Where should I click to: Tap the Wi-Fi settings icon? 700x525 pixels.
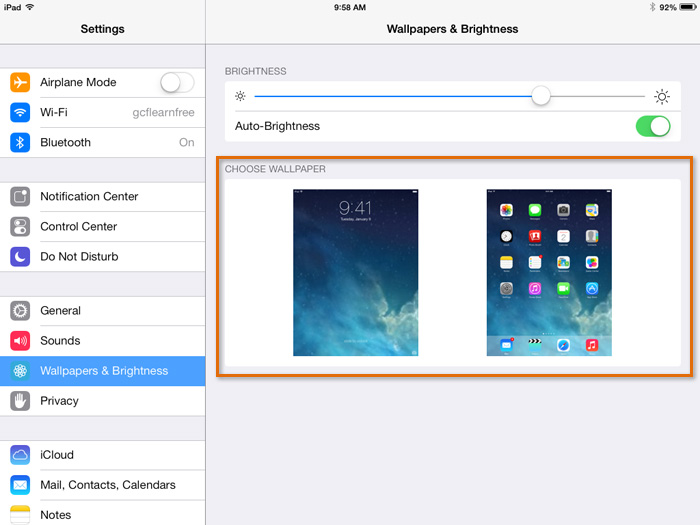click(x=20, y=112)
